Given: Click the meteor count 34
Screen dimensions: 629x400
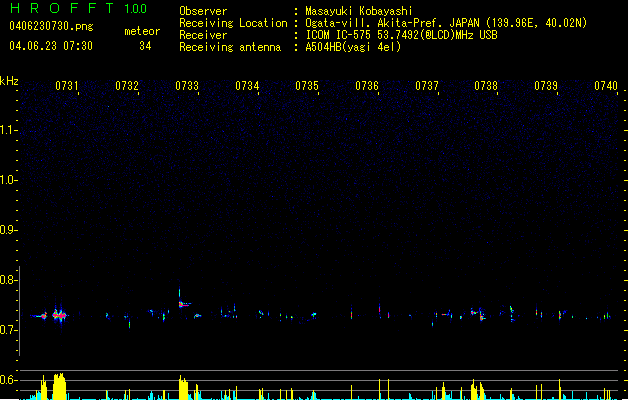Looking at the screenshot, I should coord(145,46).
